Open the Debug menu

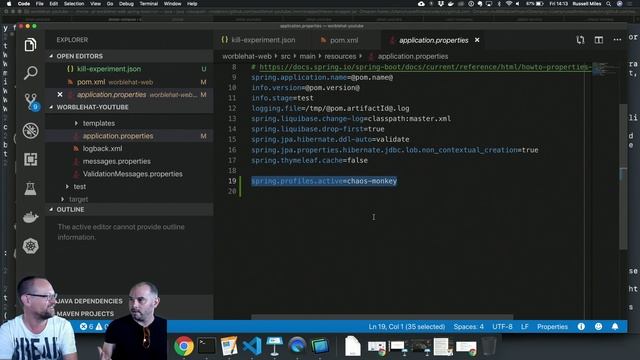point(126,4)
